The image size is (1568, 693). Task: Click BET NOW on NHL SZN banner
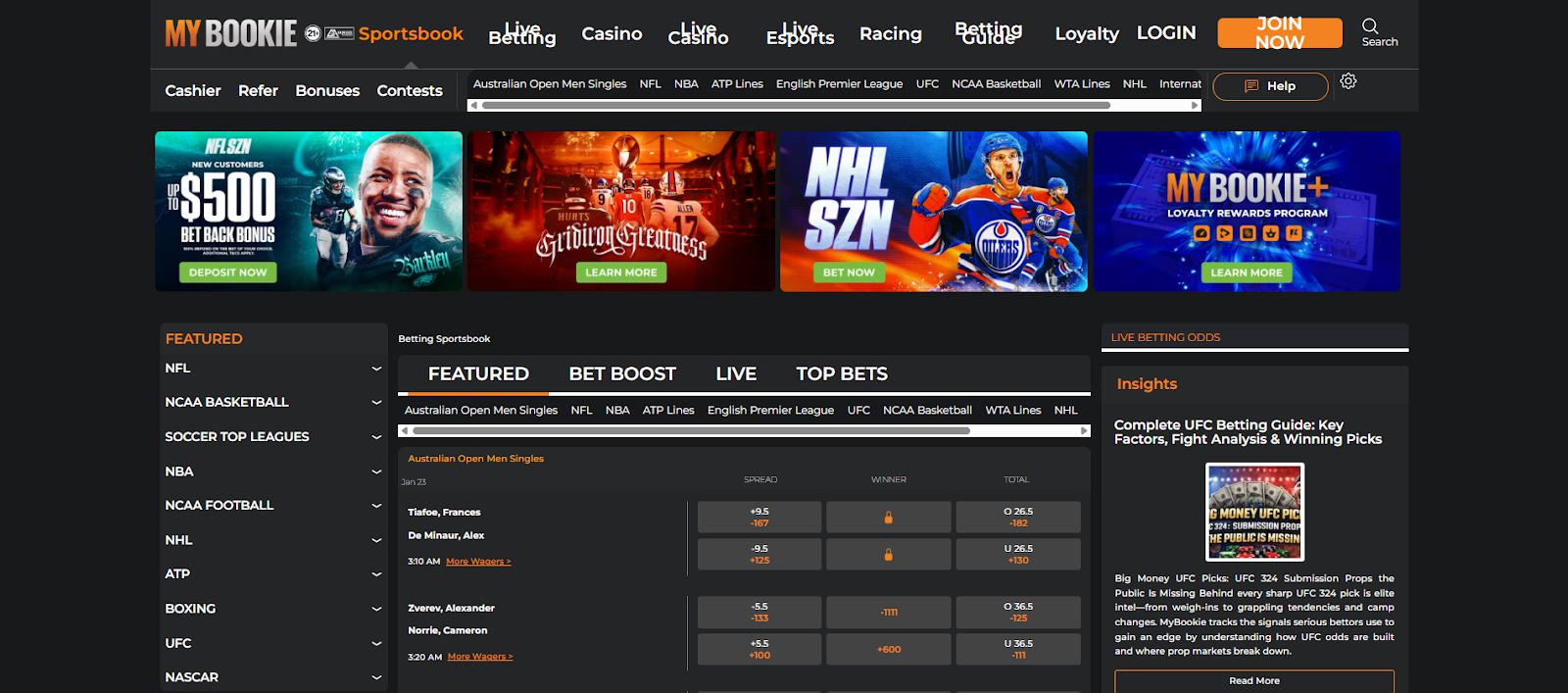point(849,272)
